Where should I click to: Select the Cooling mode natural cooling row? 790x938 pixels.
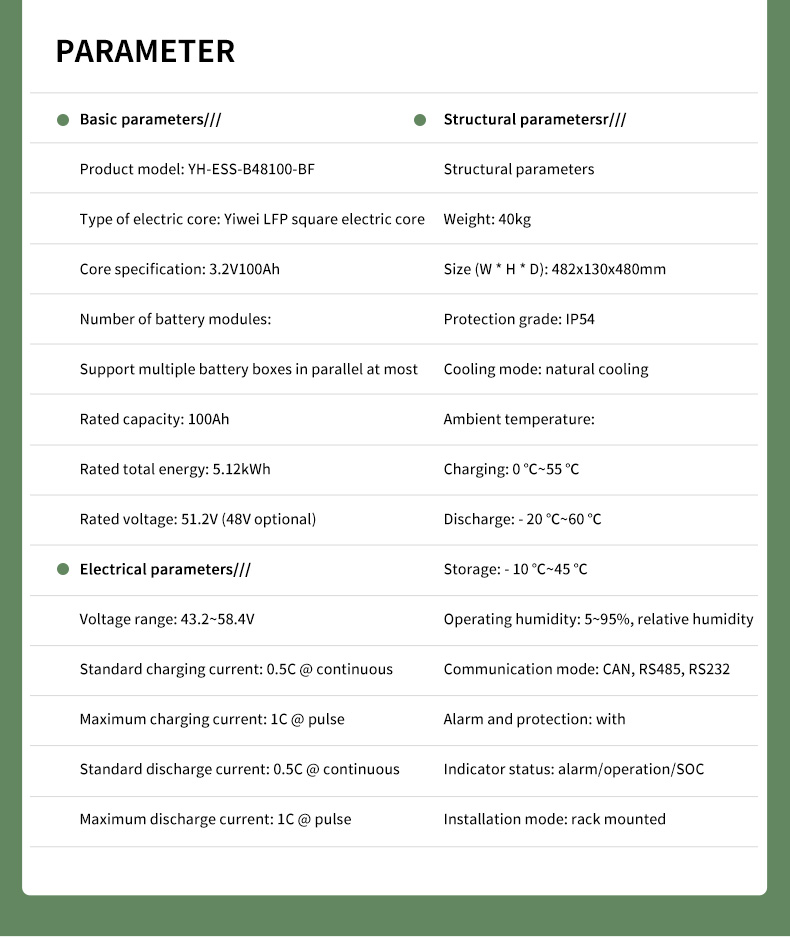tap(545, 370)
